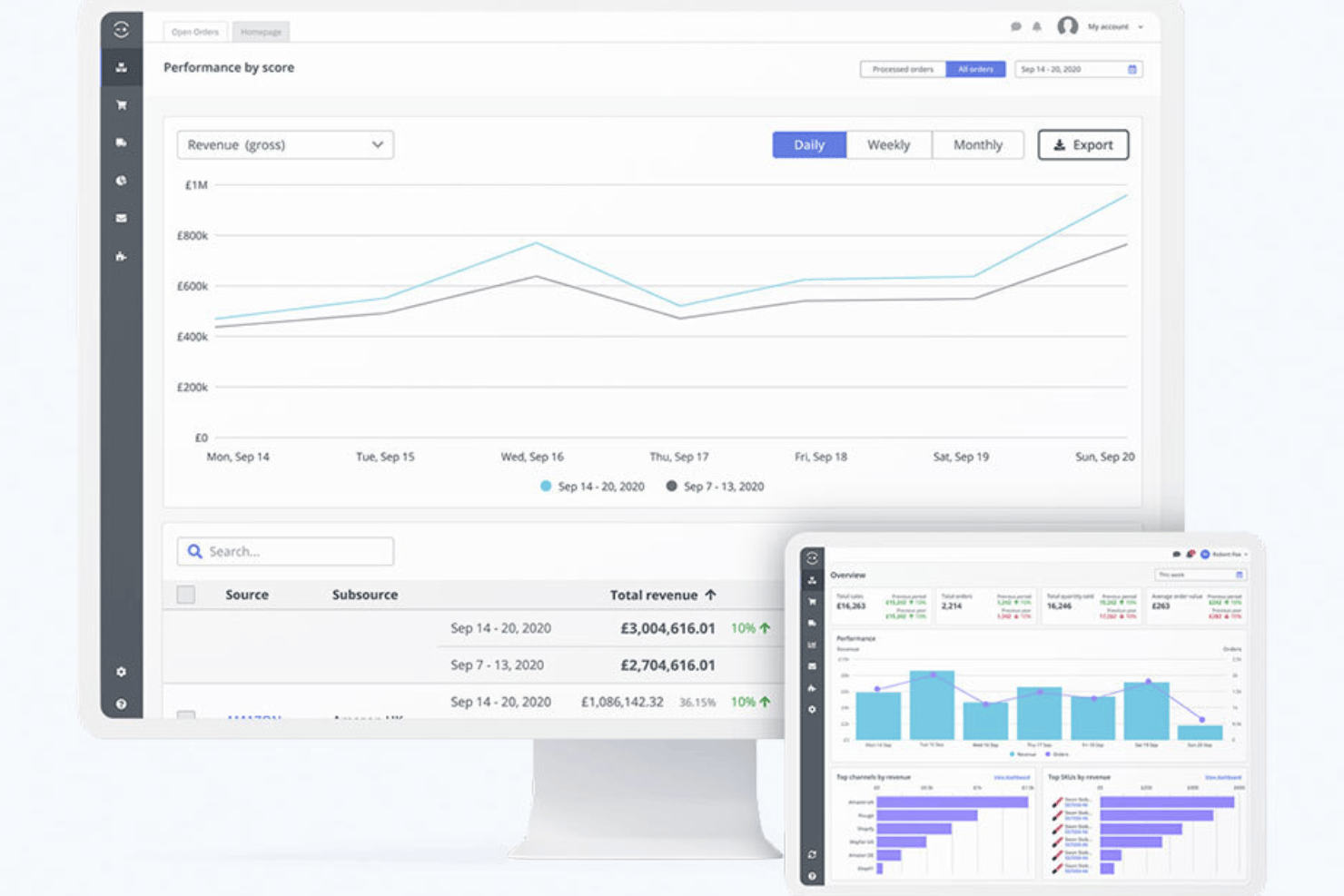
Task: Open the envelope icon in the tablet sidebar
Action: click(812, 666)
